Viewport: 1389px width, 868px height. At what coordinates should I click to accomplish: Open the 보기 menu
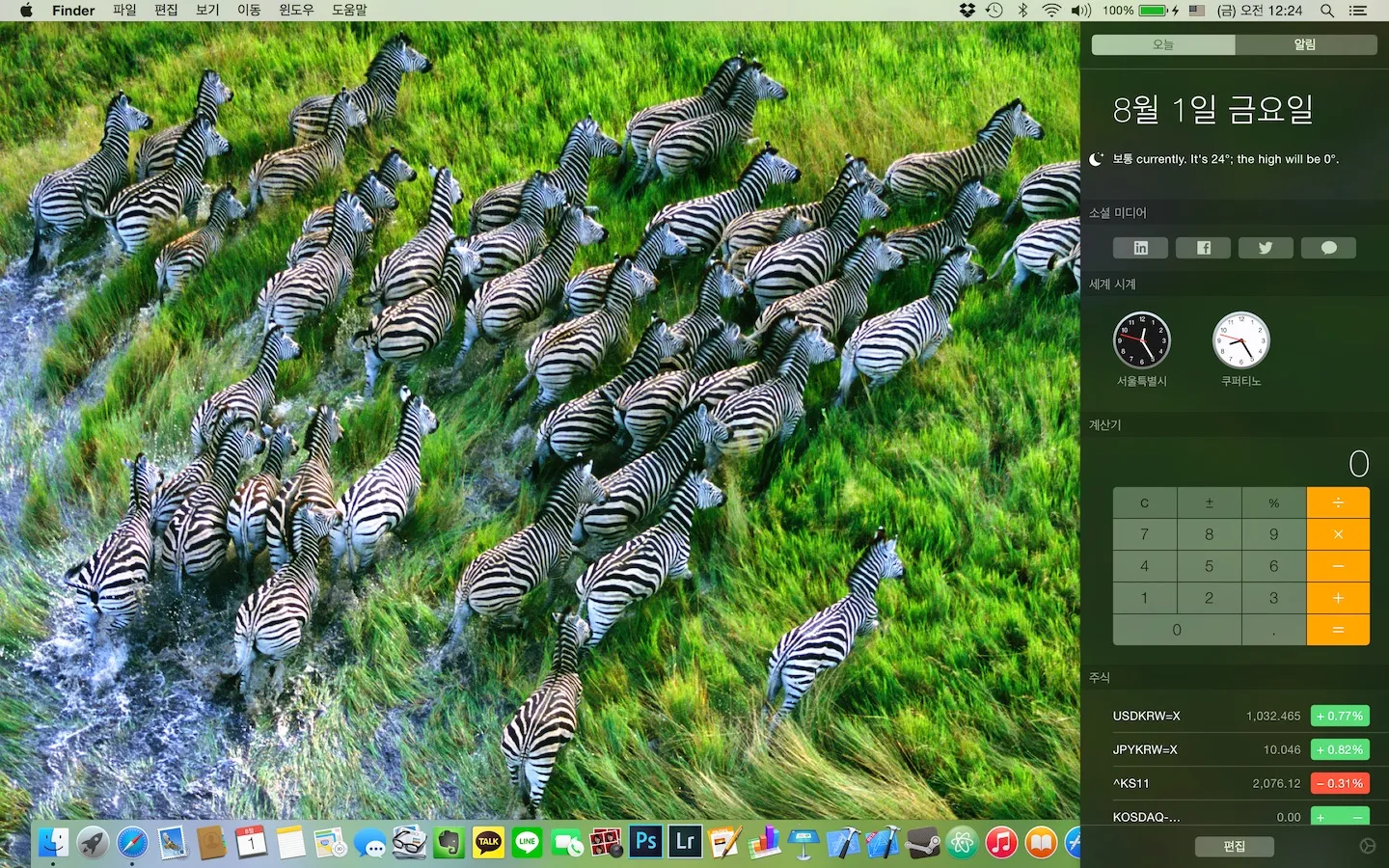coord(207,10)
